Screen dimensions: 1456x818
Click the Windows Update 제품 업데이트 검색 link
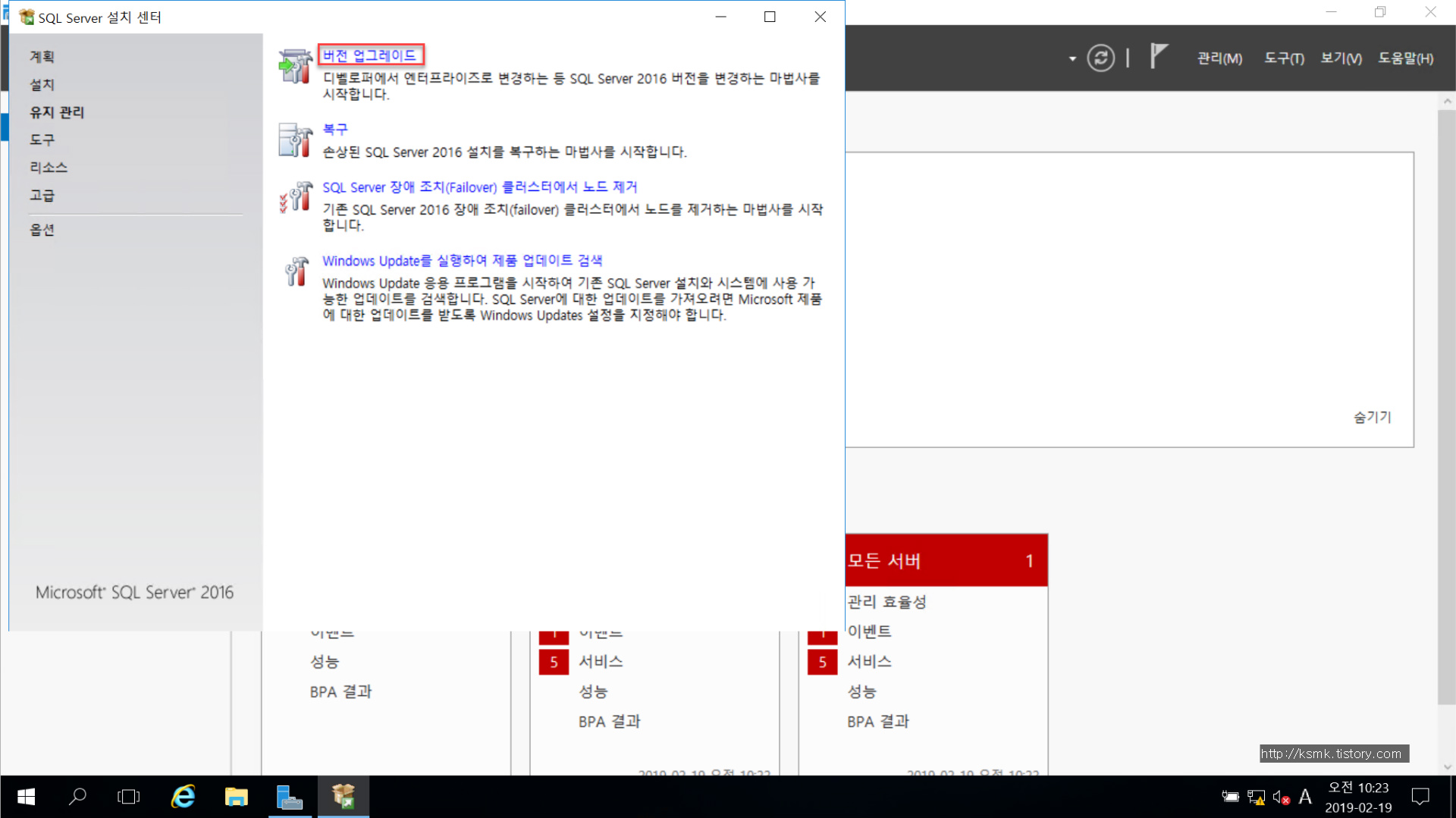pyautogui.click(x=462, y=261)
